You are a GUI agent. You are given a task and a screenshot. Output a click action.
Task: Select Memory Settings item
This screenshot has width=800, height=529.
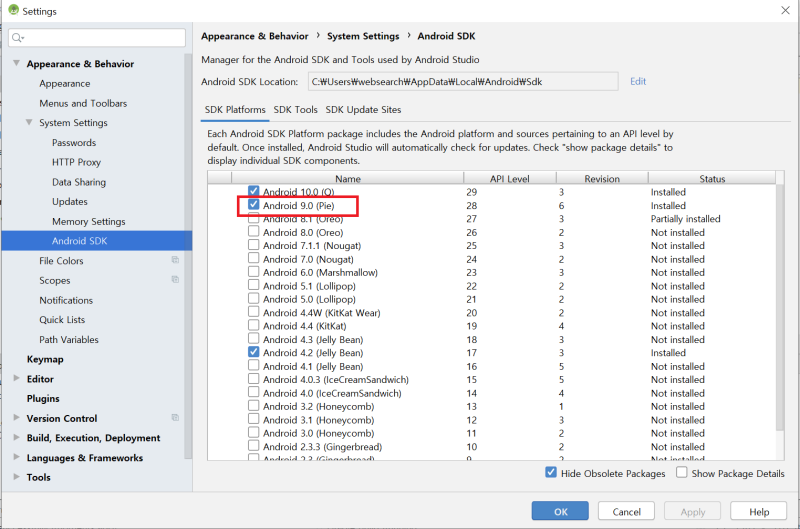click(x=89, y=221)
